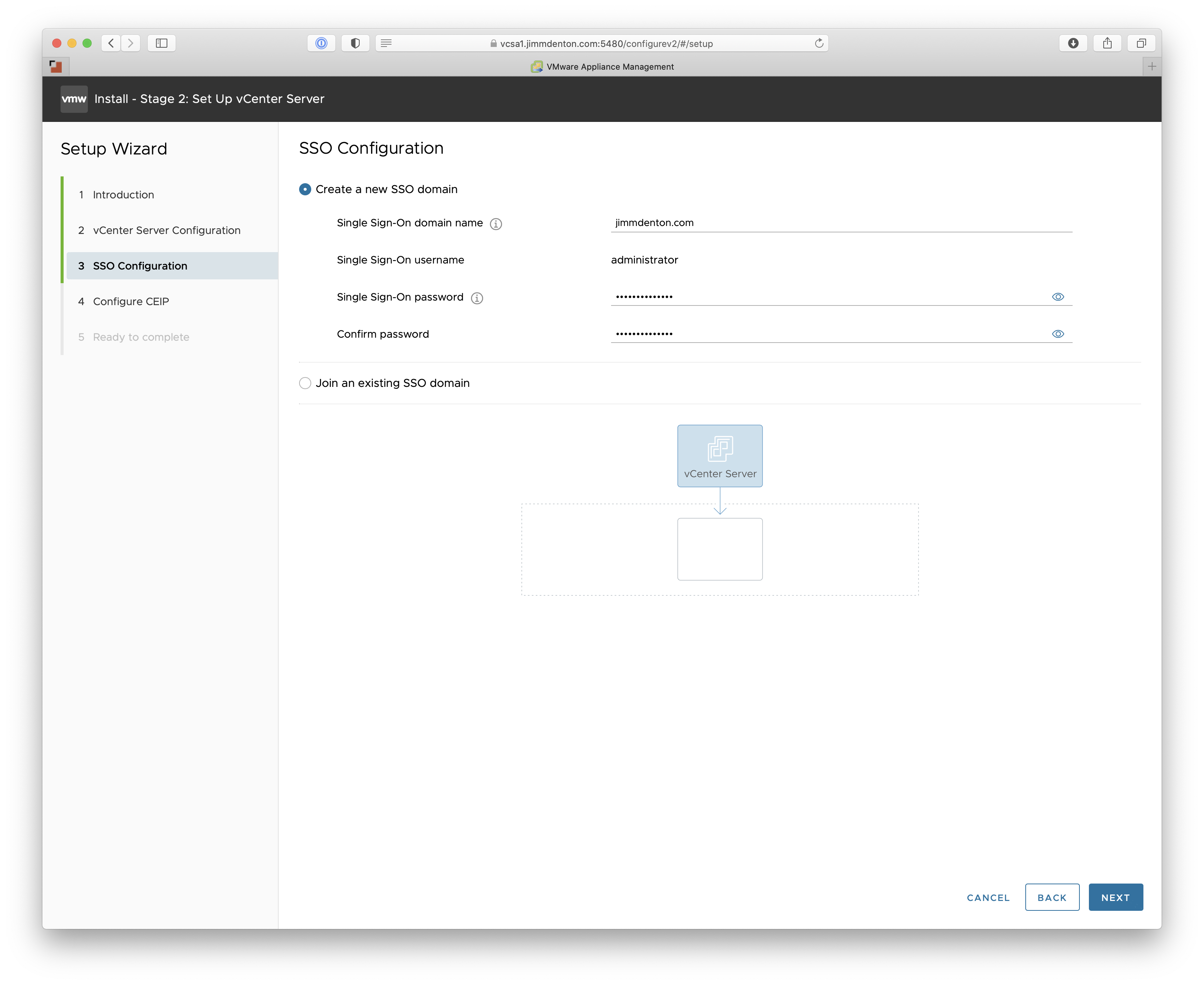
Task: Click the privacy shield icon
Action: click(355, 43)
